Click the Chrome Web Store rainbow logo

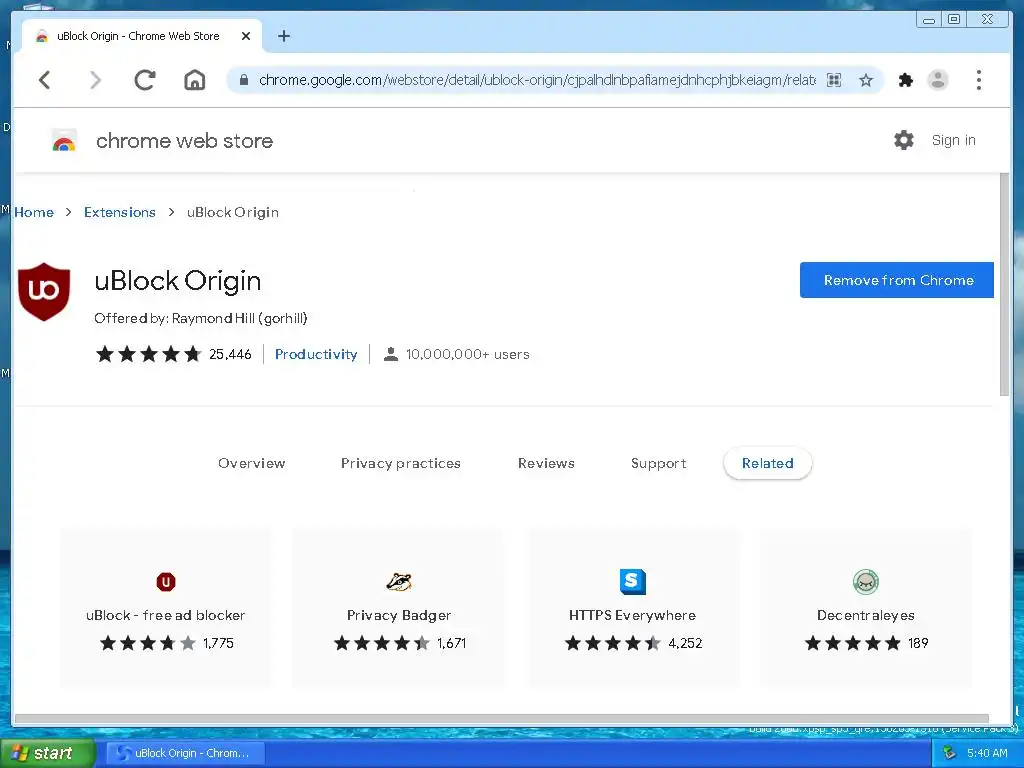coord(64,140)
